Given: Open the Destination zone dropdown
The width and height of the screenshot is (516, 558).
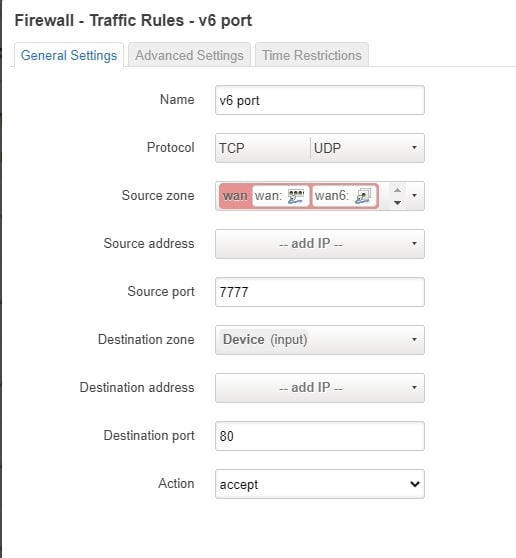Looking at the screenshot, I should tap(320, 340).
